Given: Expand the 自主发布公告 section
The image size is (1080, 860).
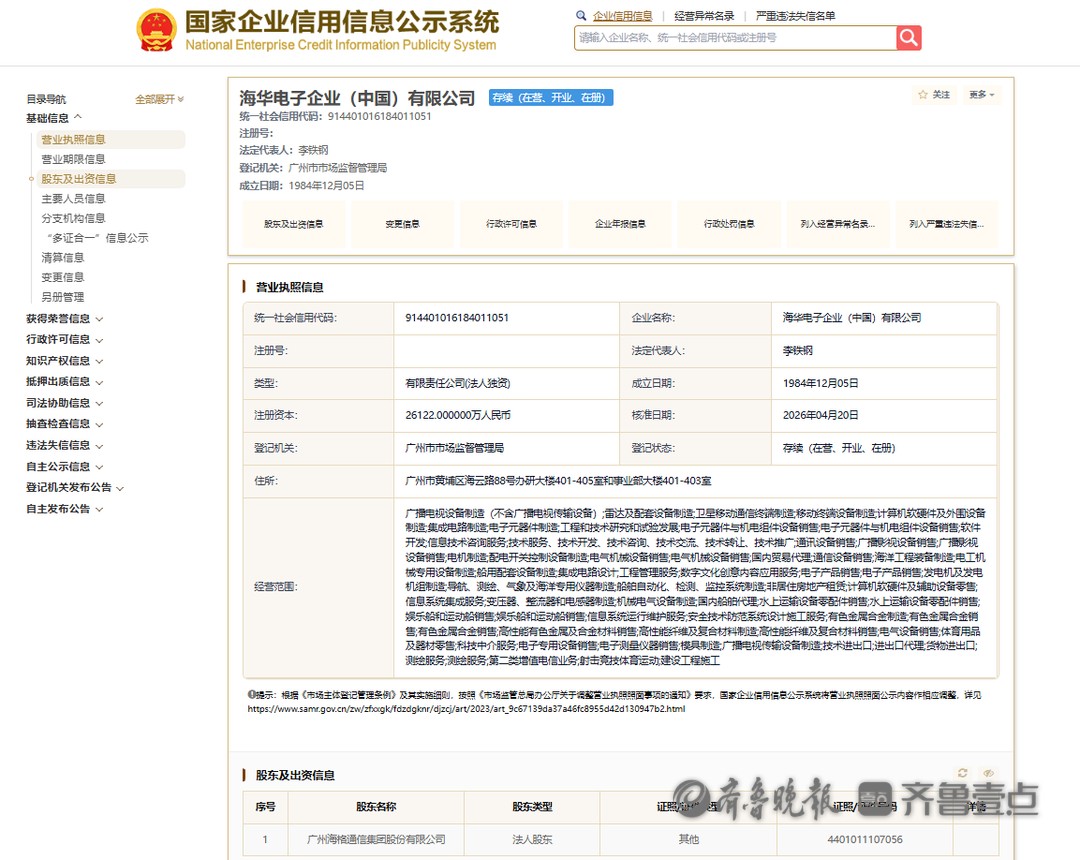Looking at the screenshot, I should 65,509.
